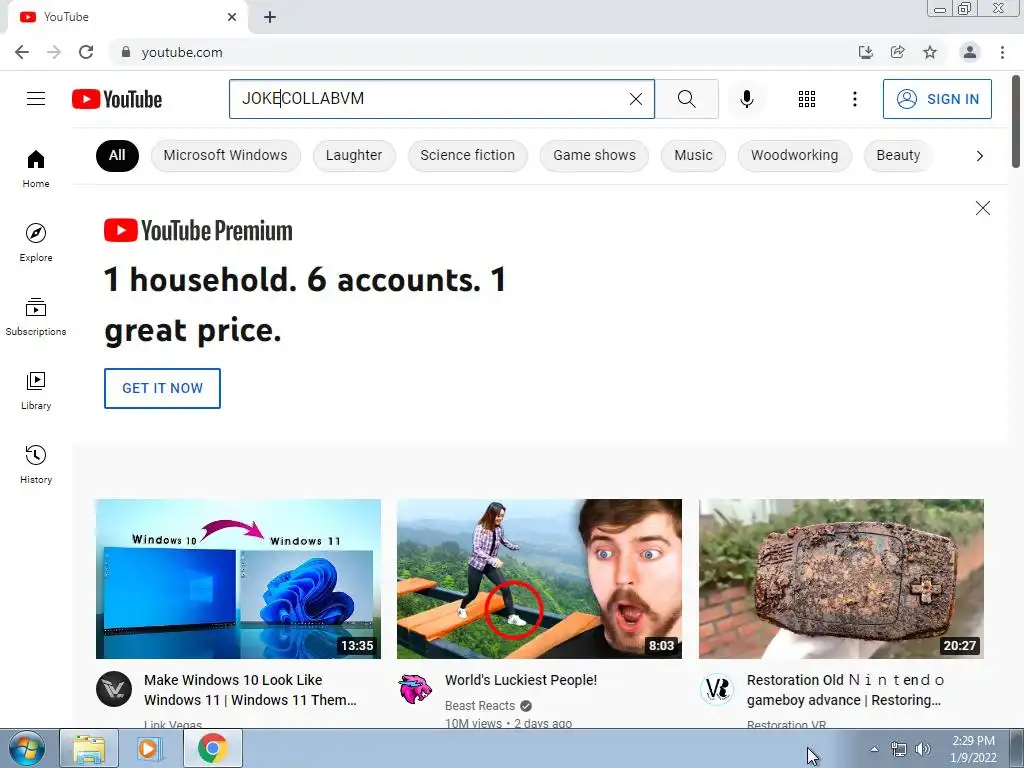Open volume control in system tray
The height and width of the screenshot is (768, 1024).
pyautogui.click(x=923, y=749)
